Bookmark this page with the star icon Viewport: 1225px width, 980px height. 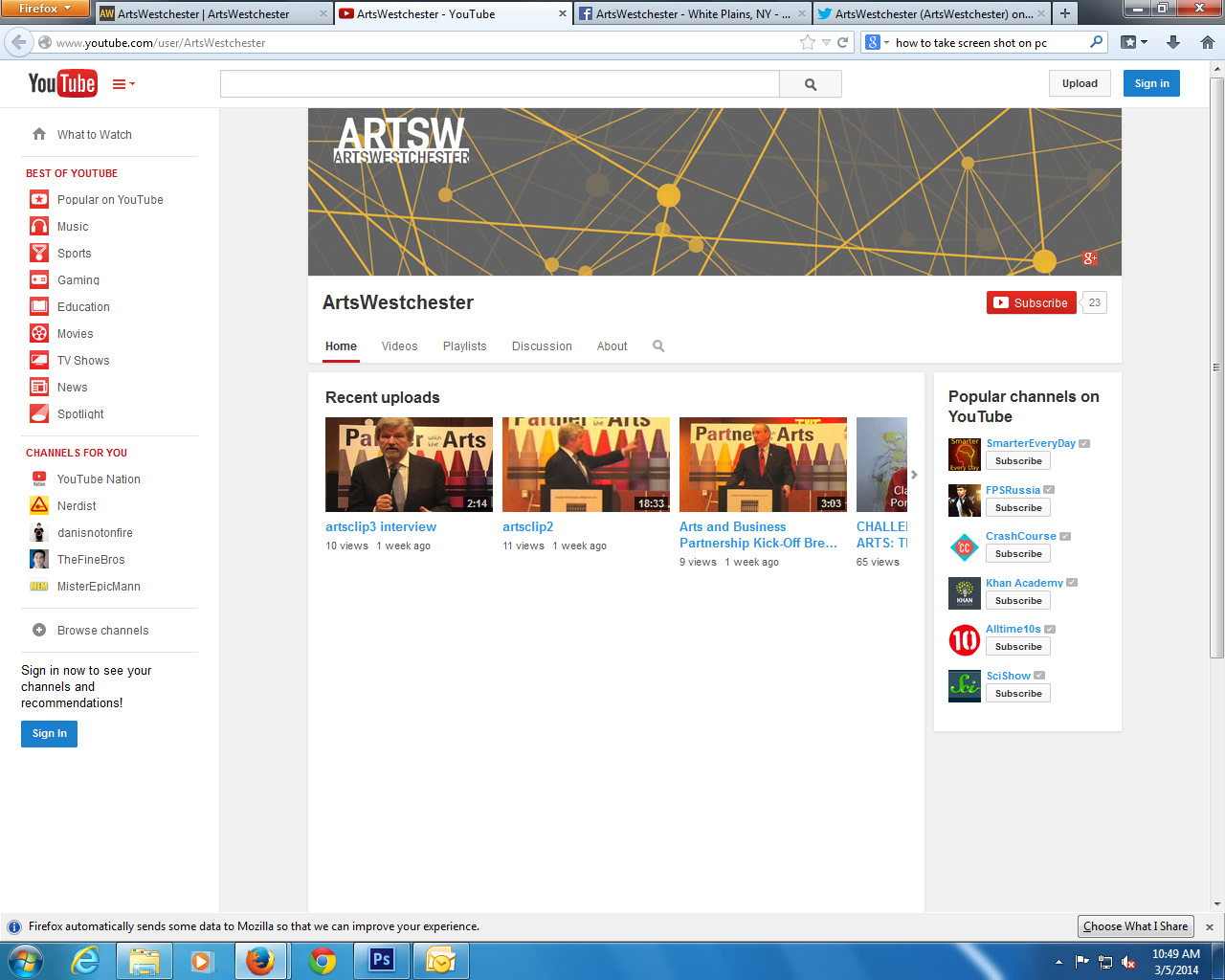[808, 42]
